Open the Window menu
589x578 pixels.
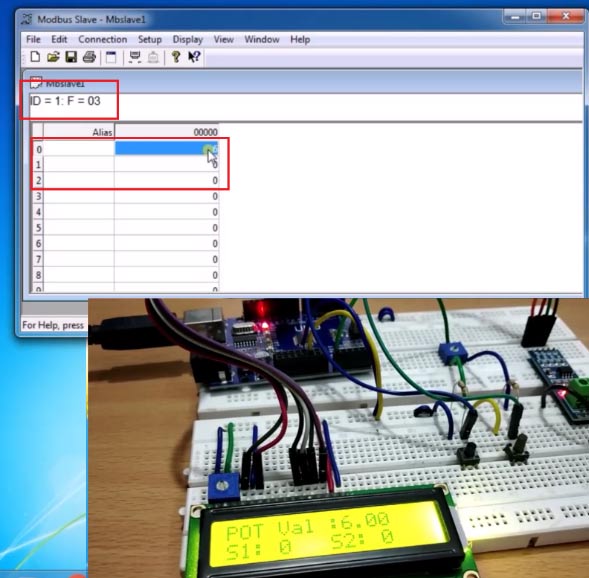point(262,39)
